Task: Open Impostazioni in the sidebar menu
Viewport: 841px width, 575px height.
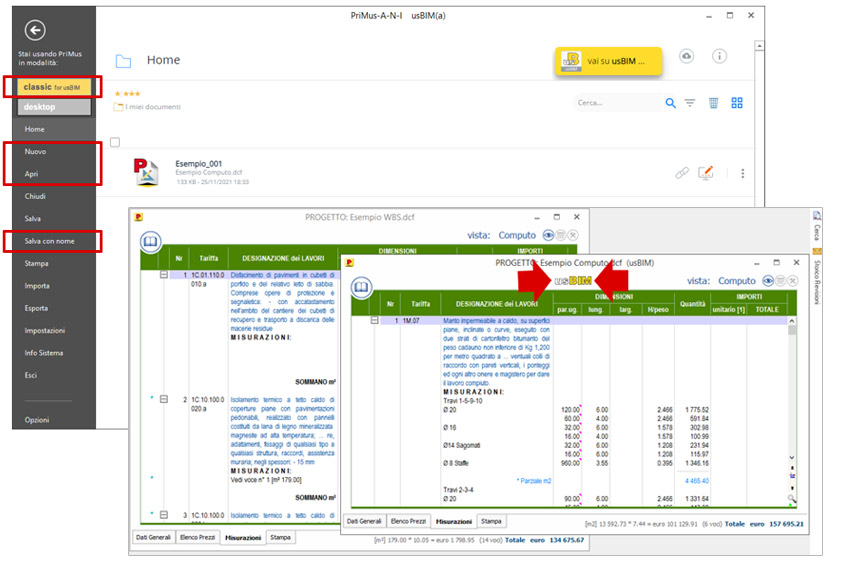Action: (45, 331)
